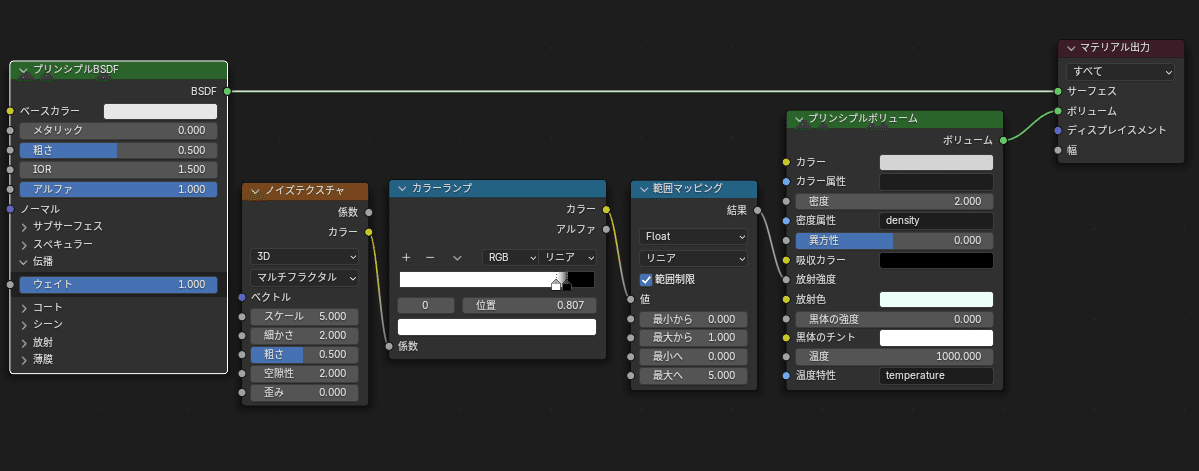
Task: Open the リニア dropdown in 範囲マッピング
Action: coord(693,258)
